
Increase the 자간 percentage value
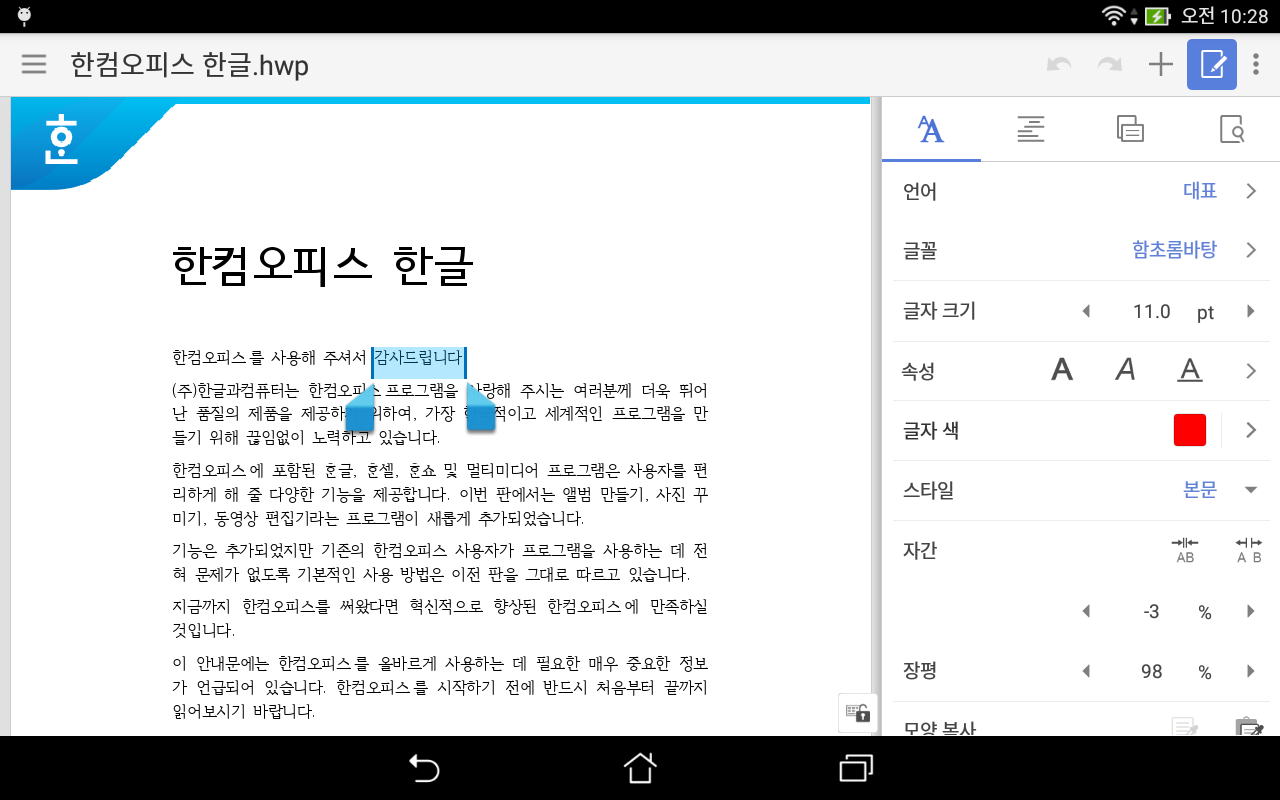click(1250, 611)
